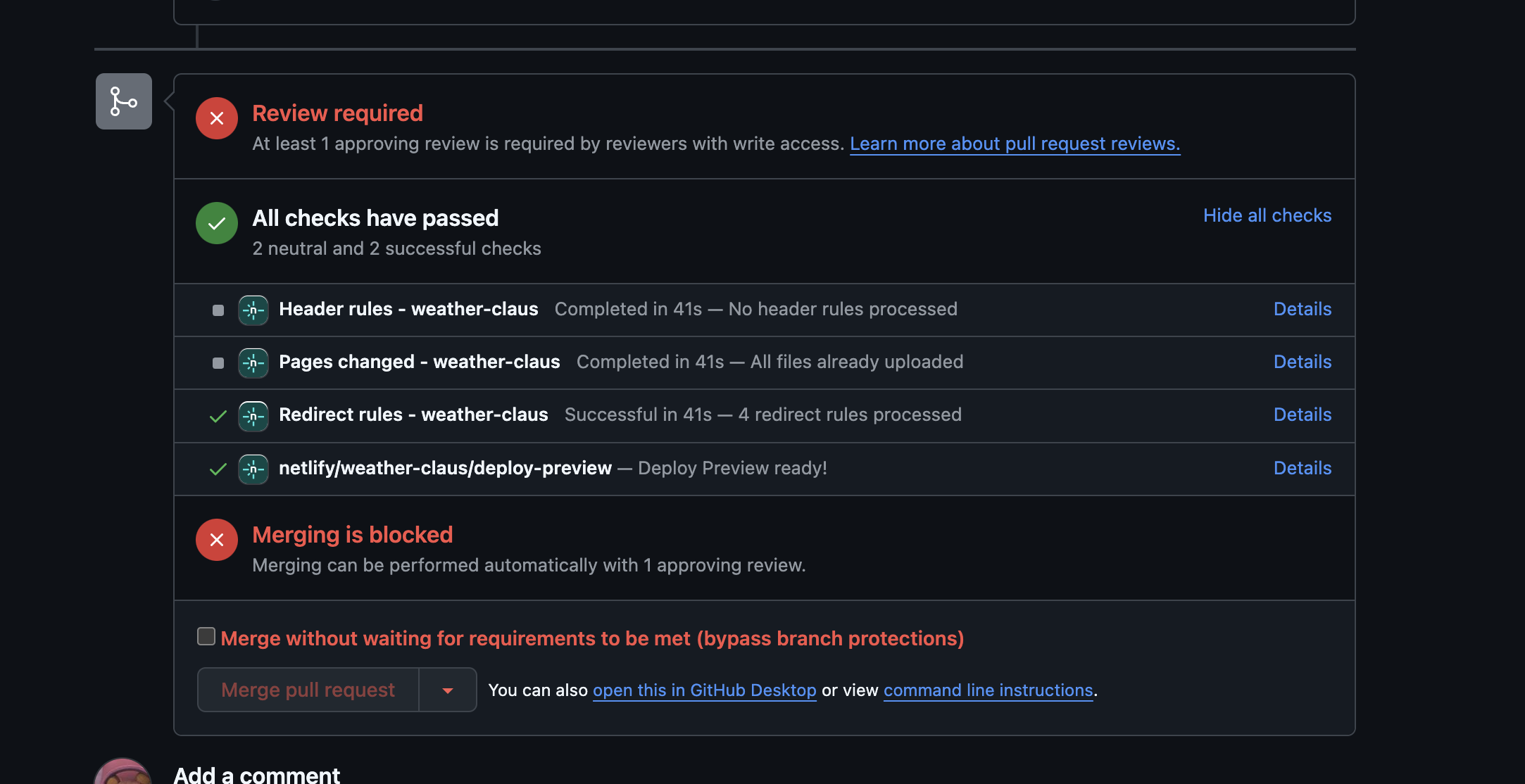Click the neutral square status for Header rules
This screenshot has width=1525, height=784.
[218, 310]
